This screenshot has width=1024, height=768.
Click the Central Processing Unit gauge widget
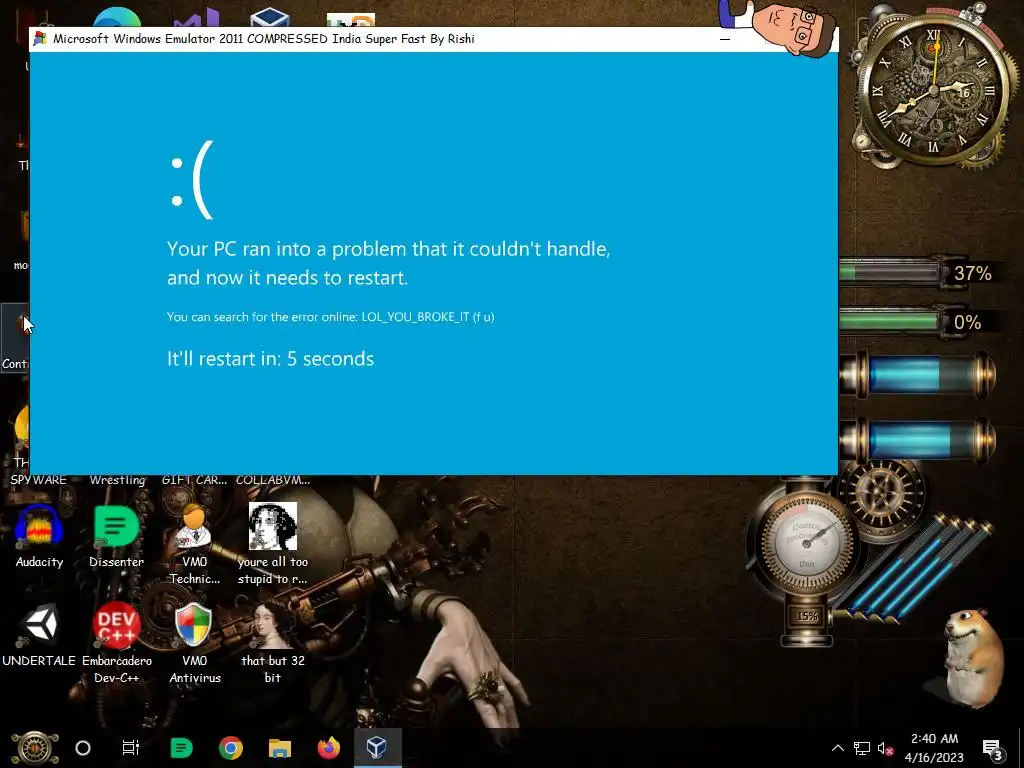tap(806, 542)
